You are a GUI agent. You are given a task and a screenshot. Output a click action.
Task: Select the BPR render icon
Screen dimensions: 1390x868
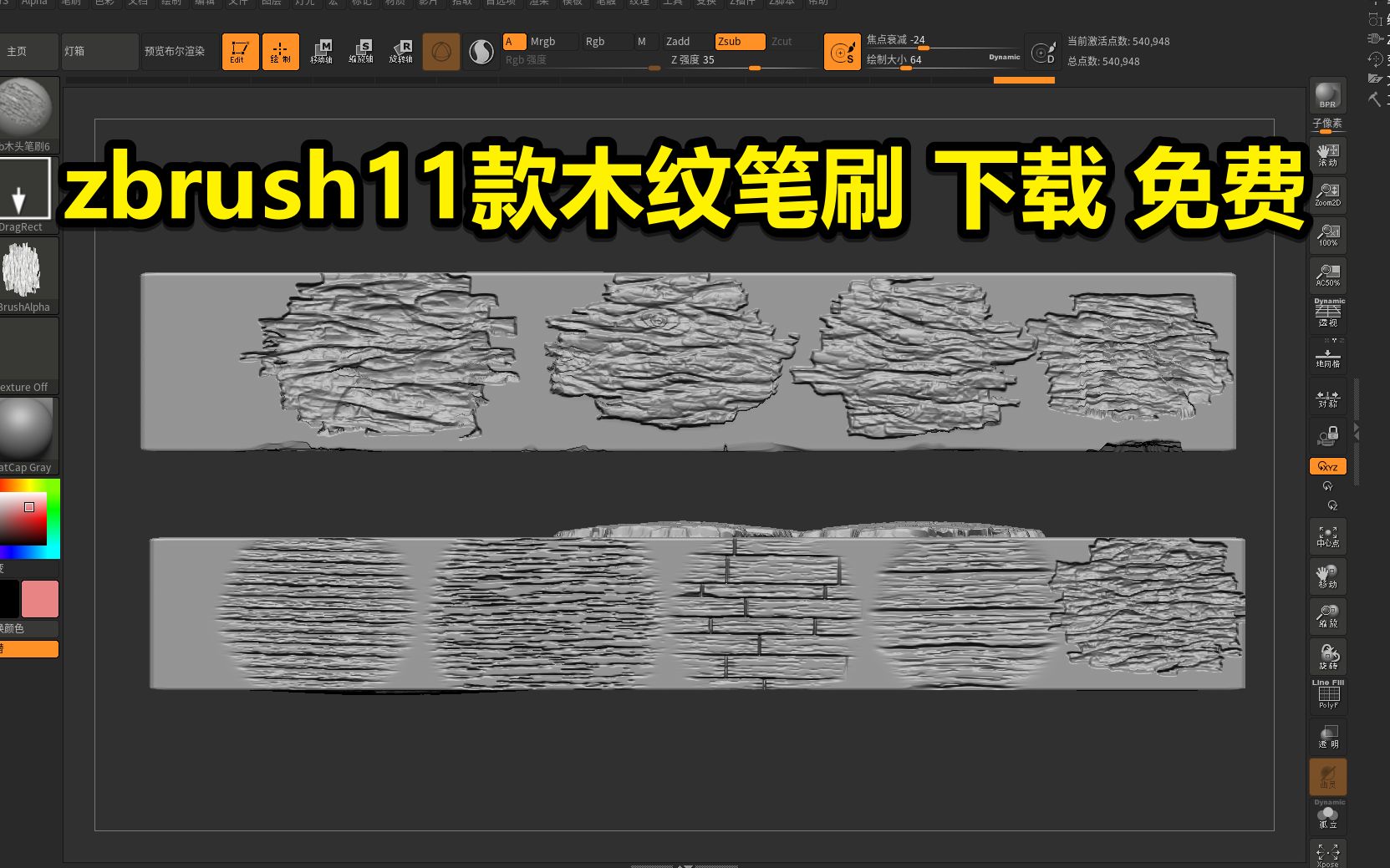(x=1326, y=94)
